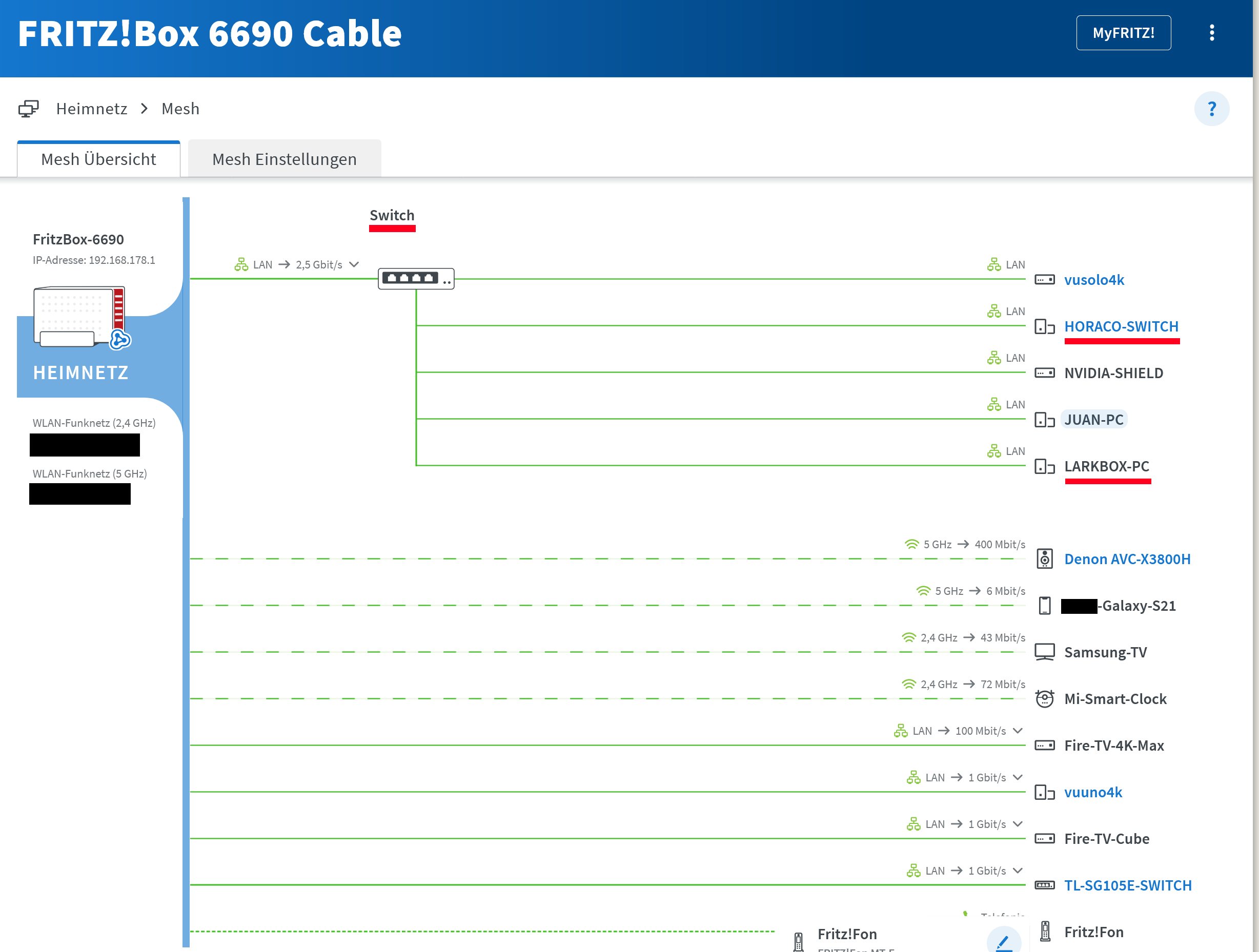Expand the LAN 100 Mbit/s chevron for Fire-TV-4K-Max
1259x952 pixels.
coord(1018,731)
